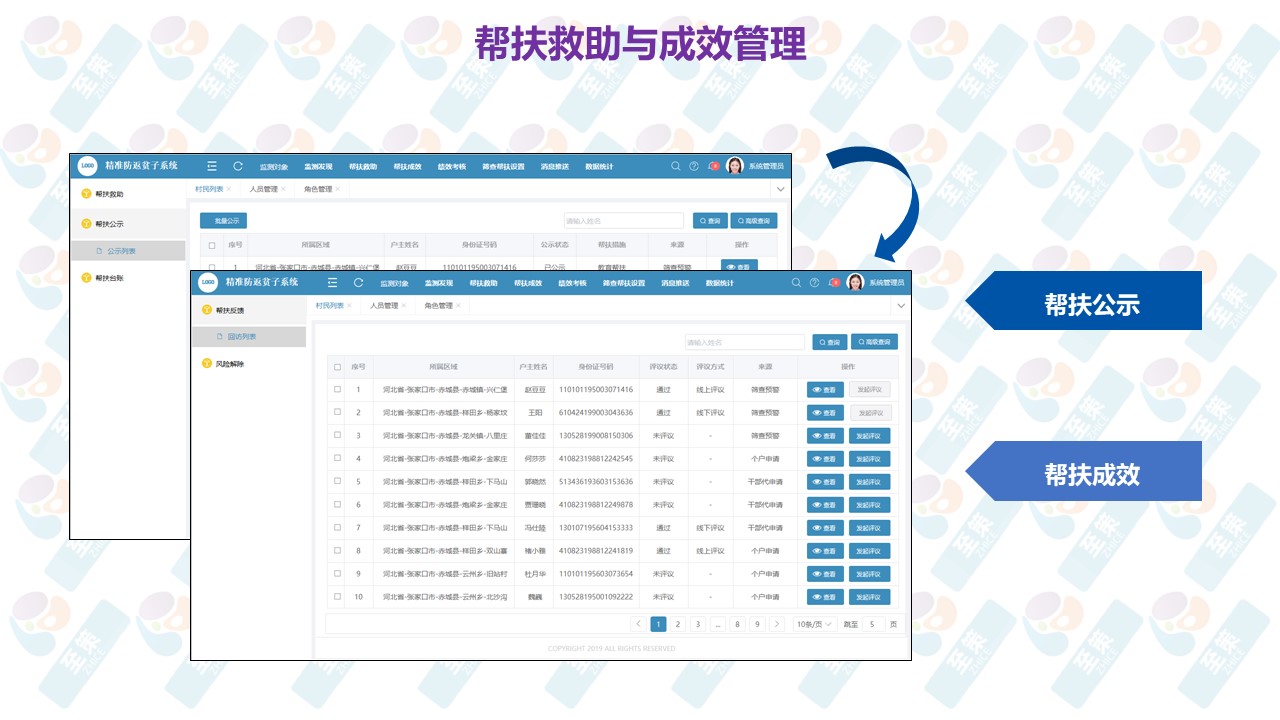Image resolution: width=1280 pixels, height=720 pixels.
Task: Open 绩效考核 menu in front window navbar
Action: [572, 283]
